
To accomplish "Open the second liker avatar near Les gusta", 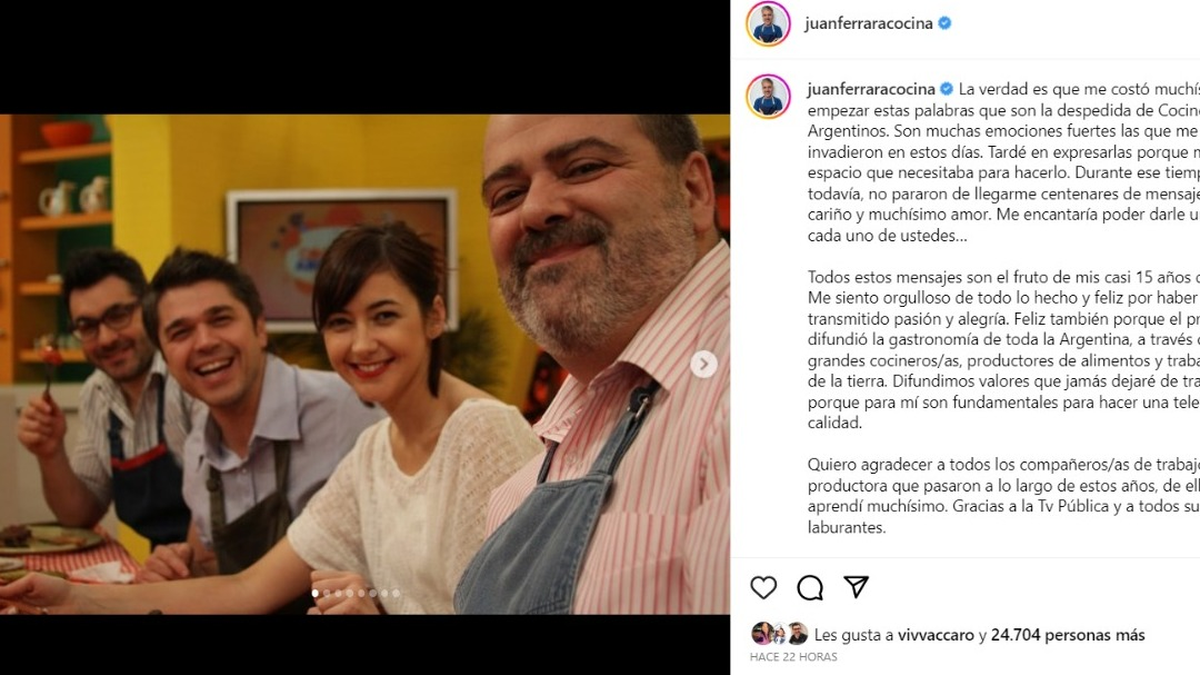I will (779, 633).
